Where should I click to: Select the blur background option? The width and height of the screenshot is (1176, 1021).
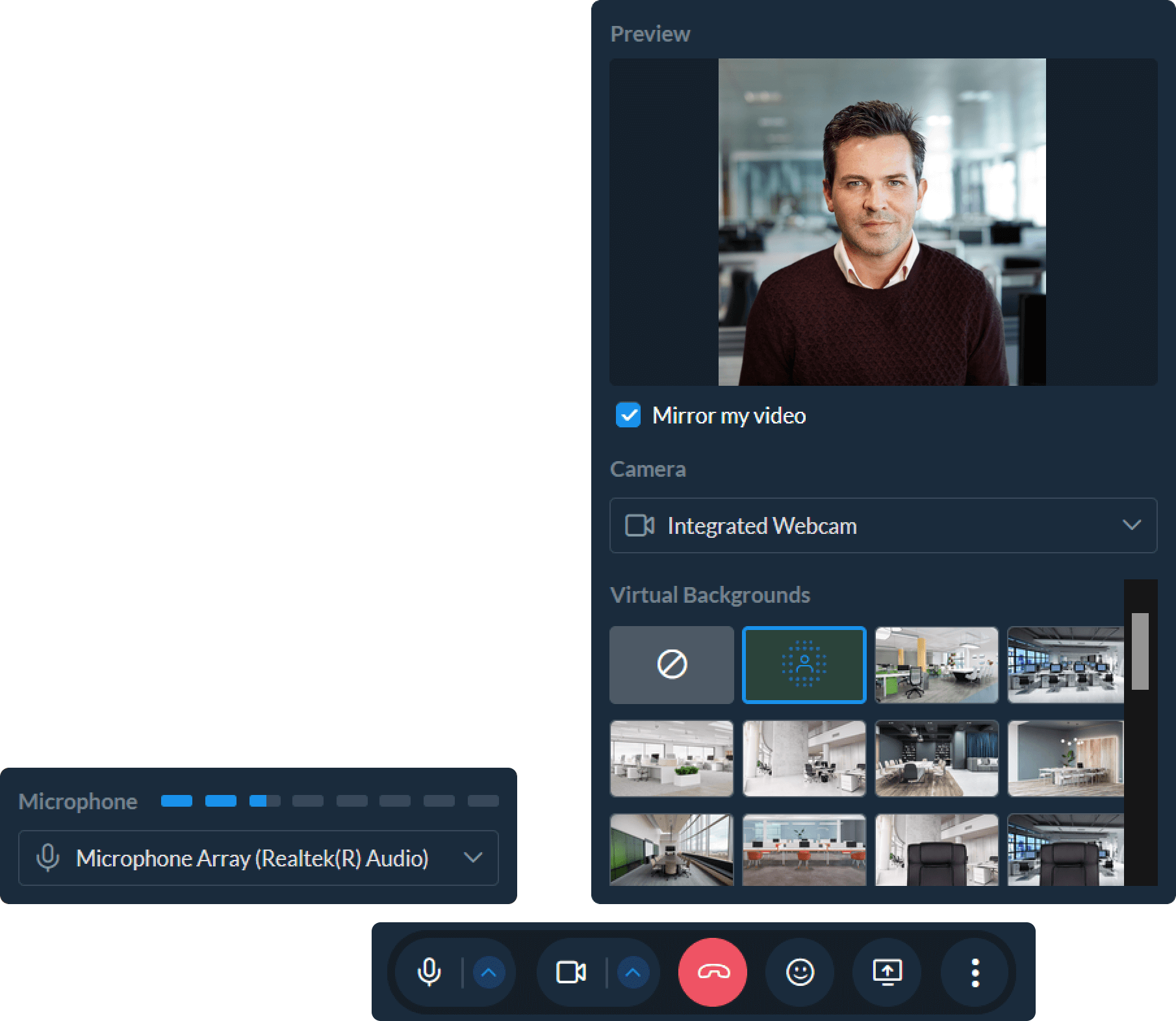click(804, 665)
